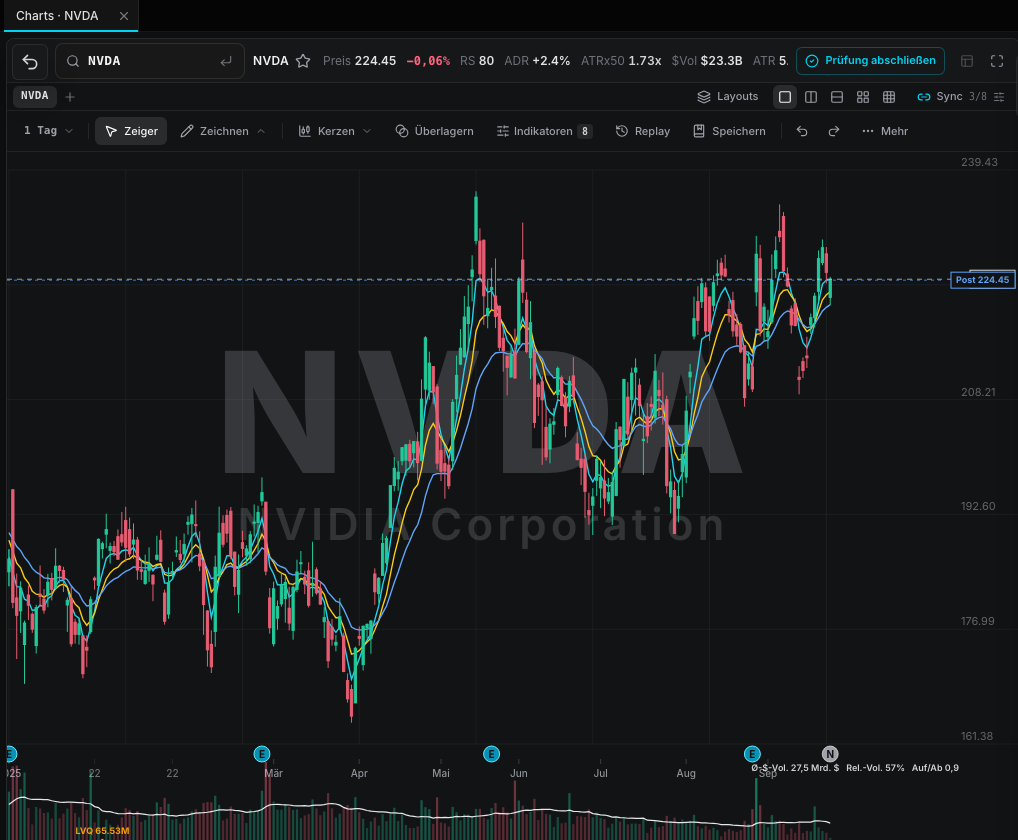Close the Charts · NVDA tab

click(123, 16)
